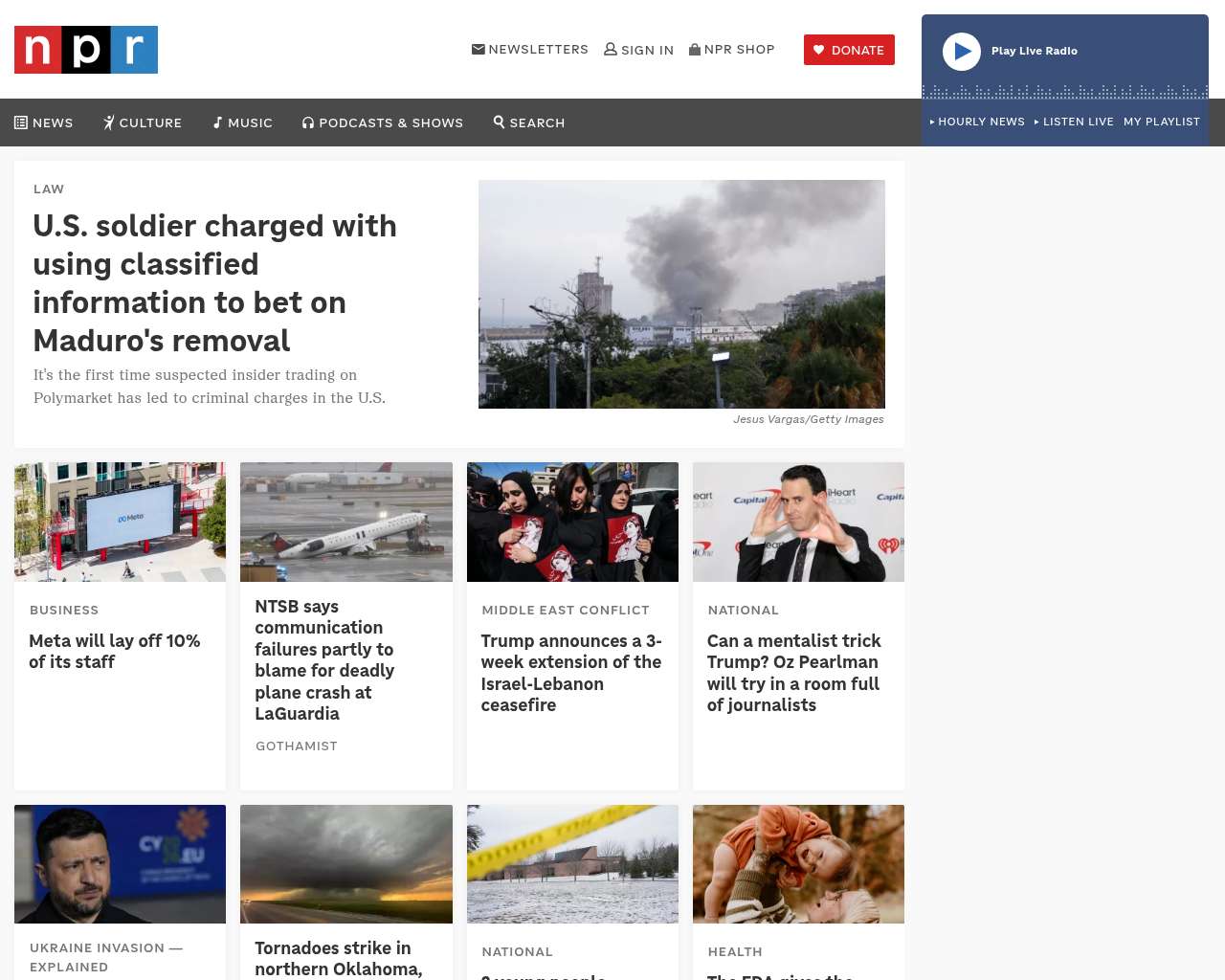
Task: Open the crashed plane thumbnail
Action: (x=346, y=522)
